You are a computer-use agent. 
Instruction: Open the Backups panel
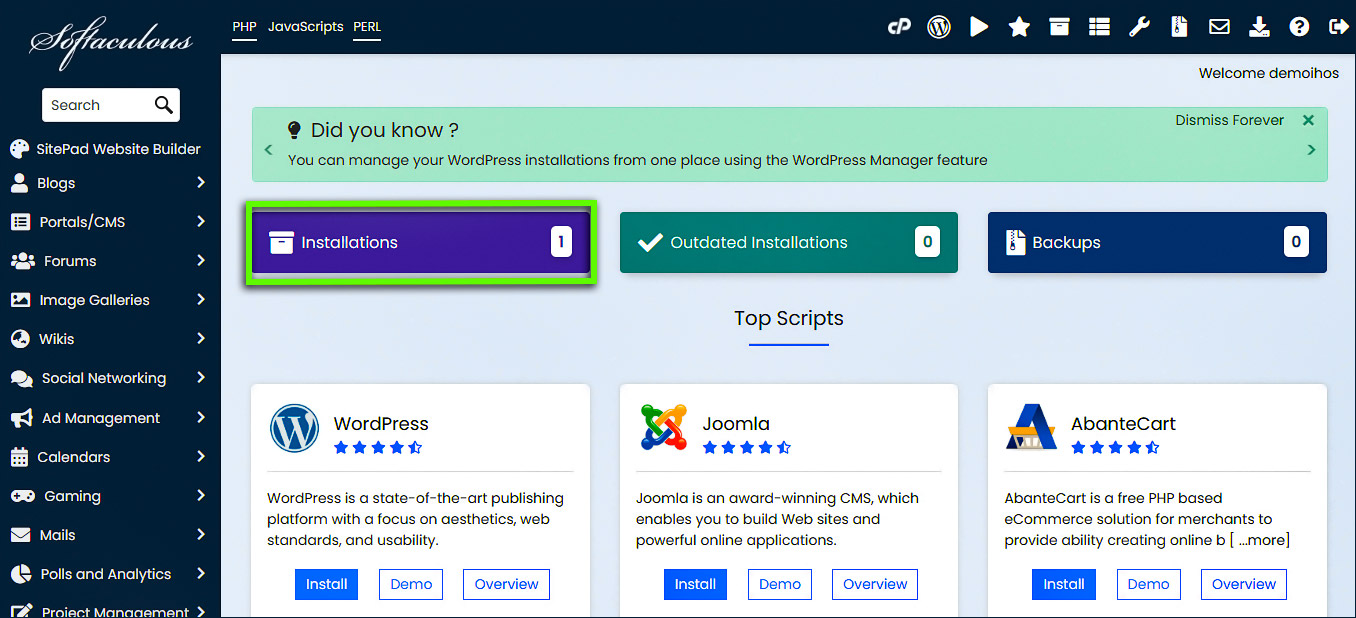tap(1157, 242)
